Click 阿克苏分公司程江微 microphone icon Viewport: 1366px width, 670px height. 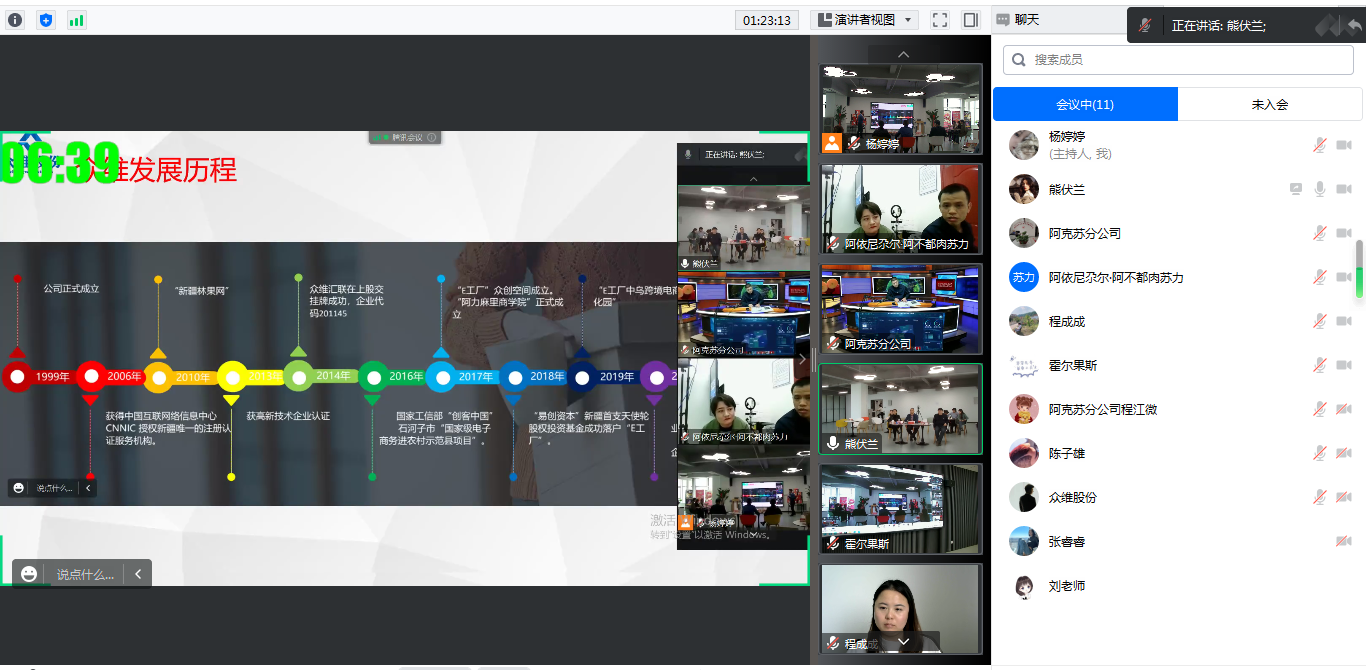[1320, 409]
